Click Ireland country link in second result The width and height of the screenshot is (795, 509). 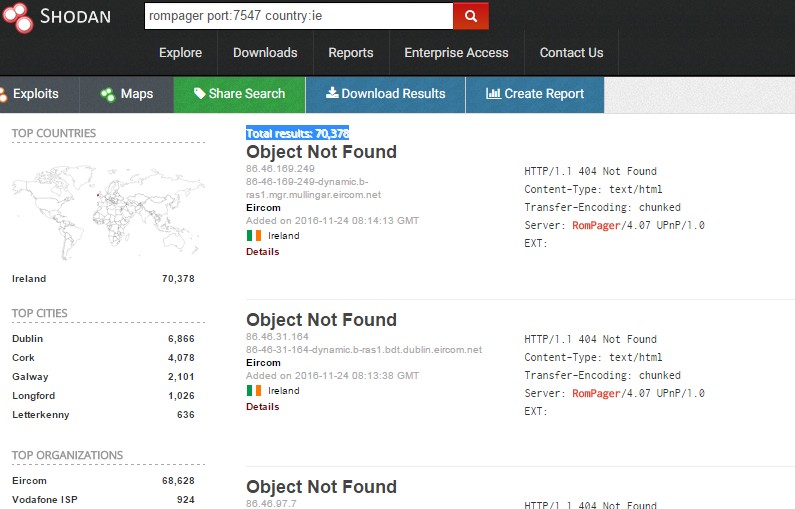[284, 391]
